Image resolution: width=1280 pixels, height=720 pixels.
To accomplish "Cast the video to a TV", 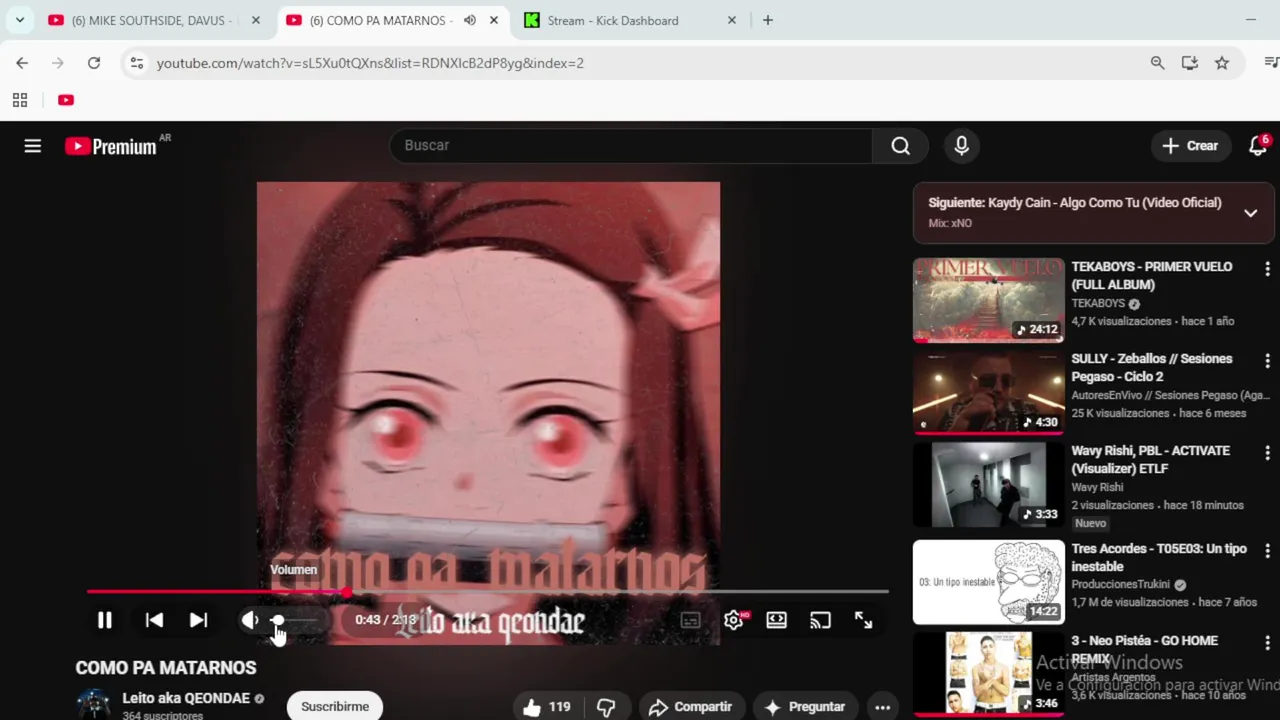I will click(x=820, y=620).
